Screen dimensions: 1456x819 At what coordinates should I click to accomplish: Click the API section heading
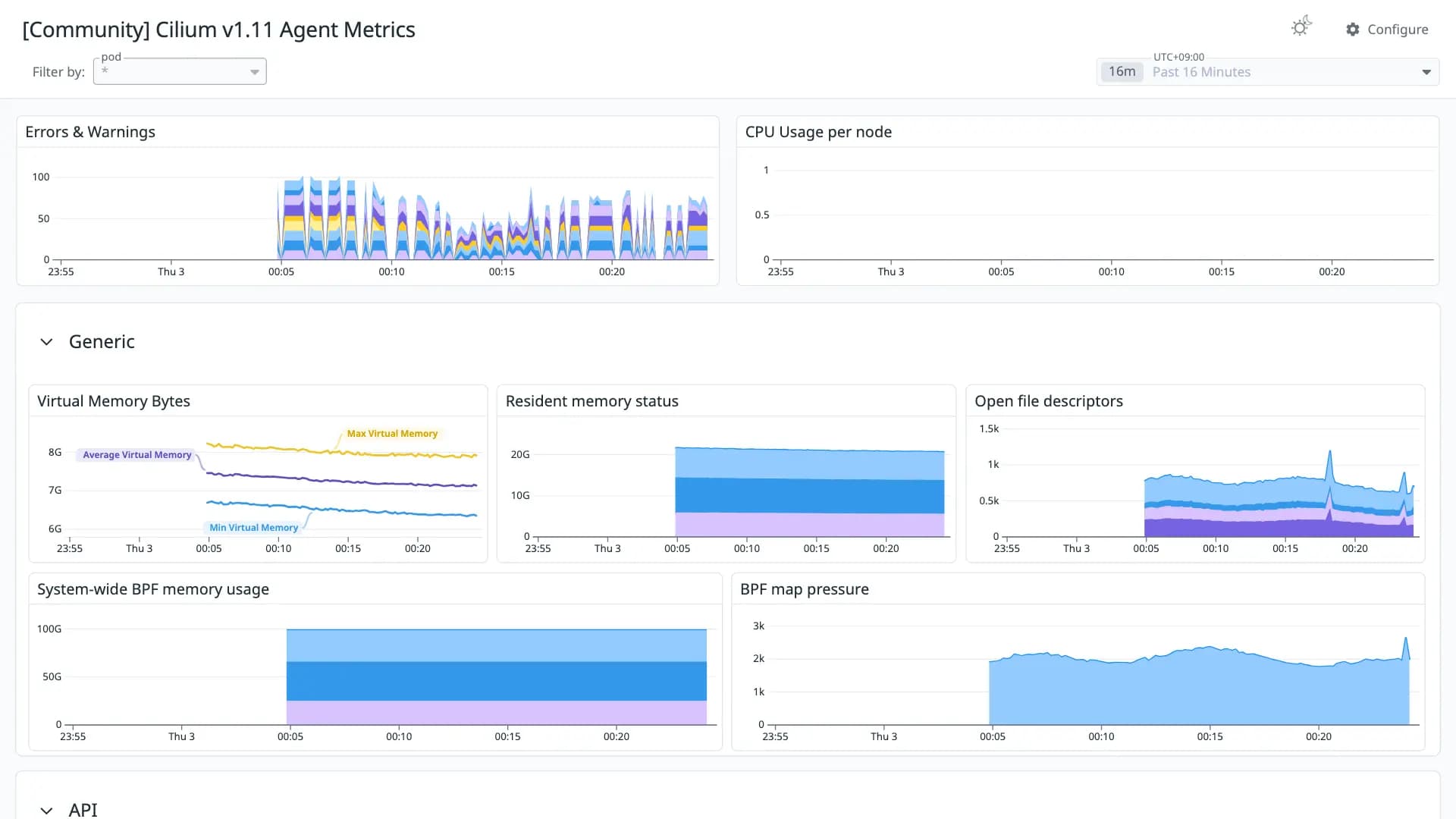coord(83,810)
